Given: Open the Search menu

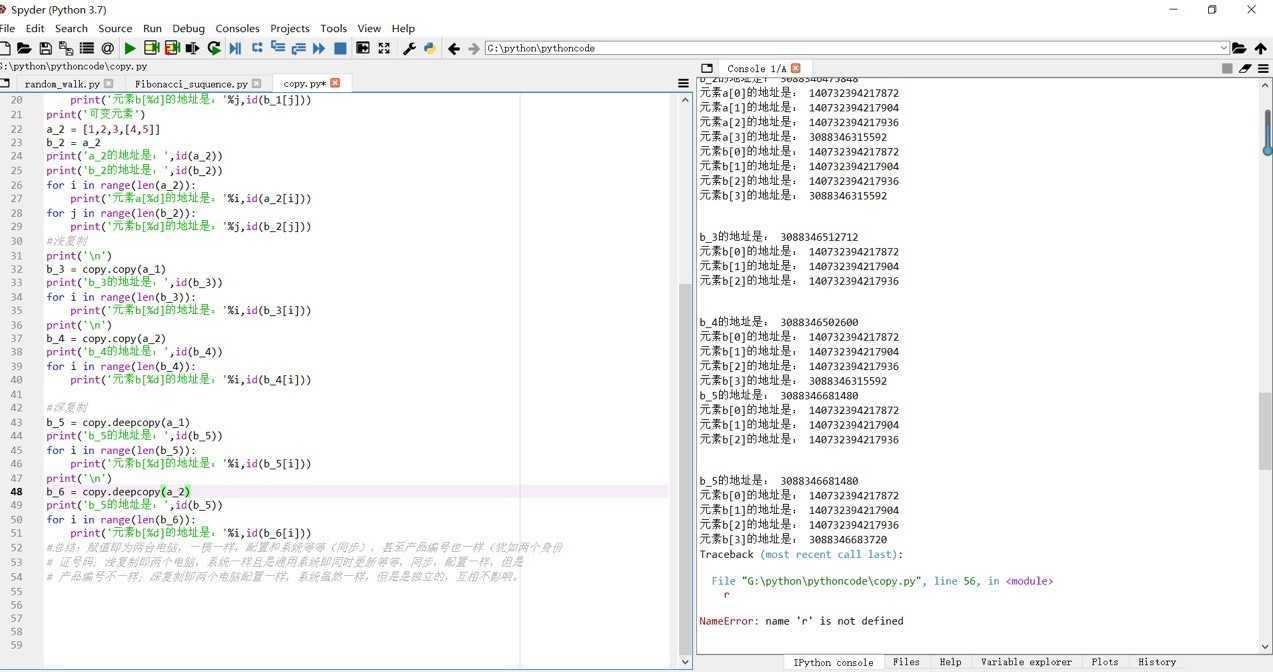Looking at the screenshot, I should [71, 28].
